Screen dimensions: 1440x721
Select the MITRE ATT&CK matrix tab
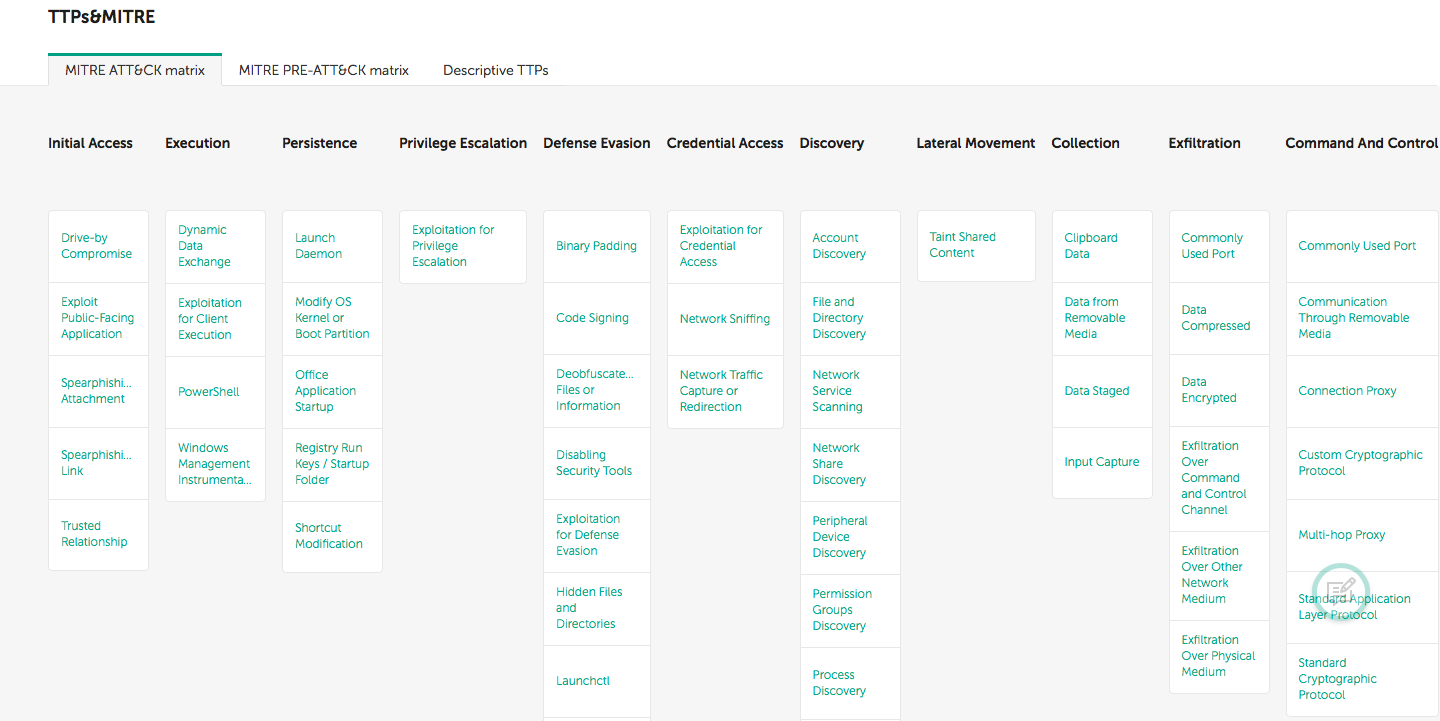tap(135, 70)
